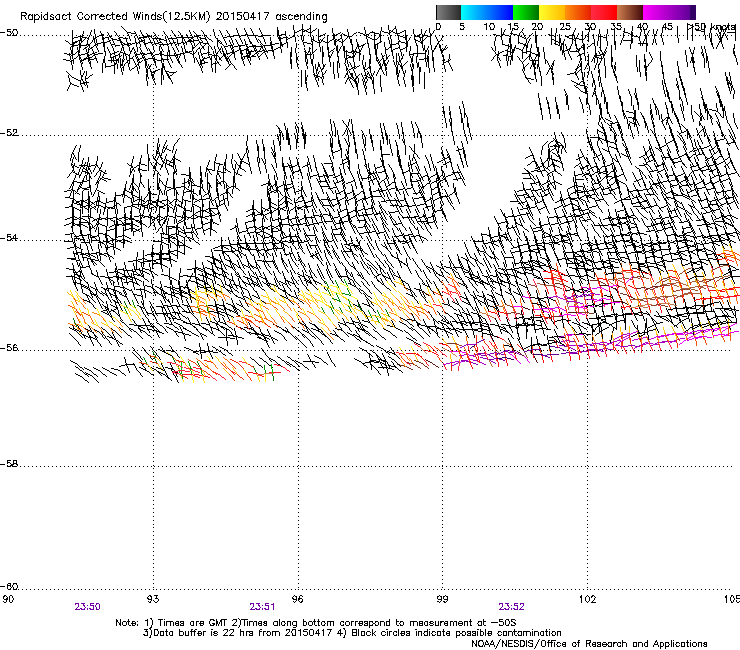Image resolution: width=740 pixels, height=650 pixels.
Task: Click the yellow 20-25 knots color swatch
Action: [x=552, y=12]
